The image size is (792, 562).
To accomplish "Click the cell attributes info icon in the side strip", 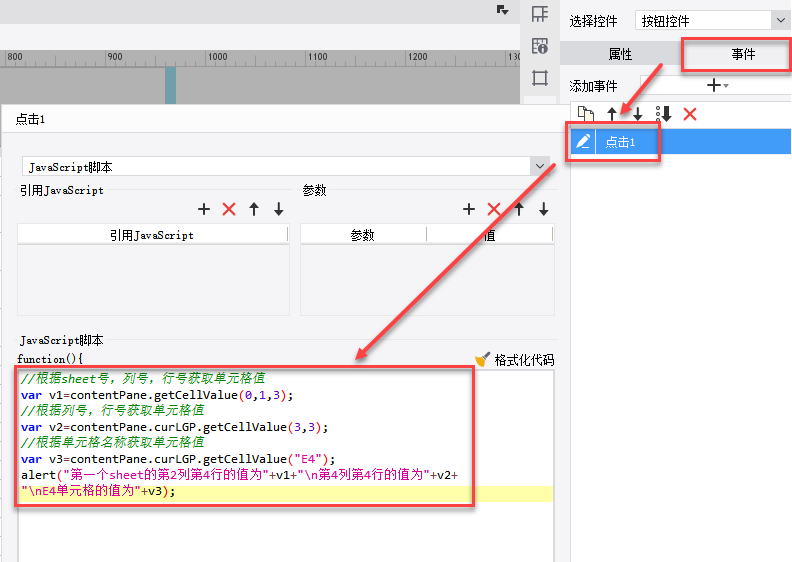I will [x=540, y=46].
